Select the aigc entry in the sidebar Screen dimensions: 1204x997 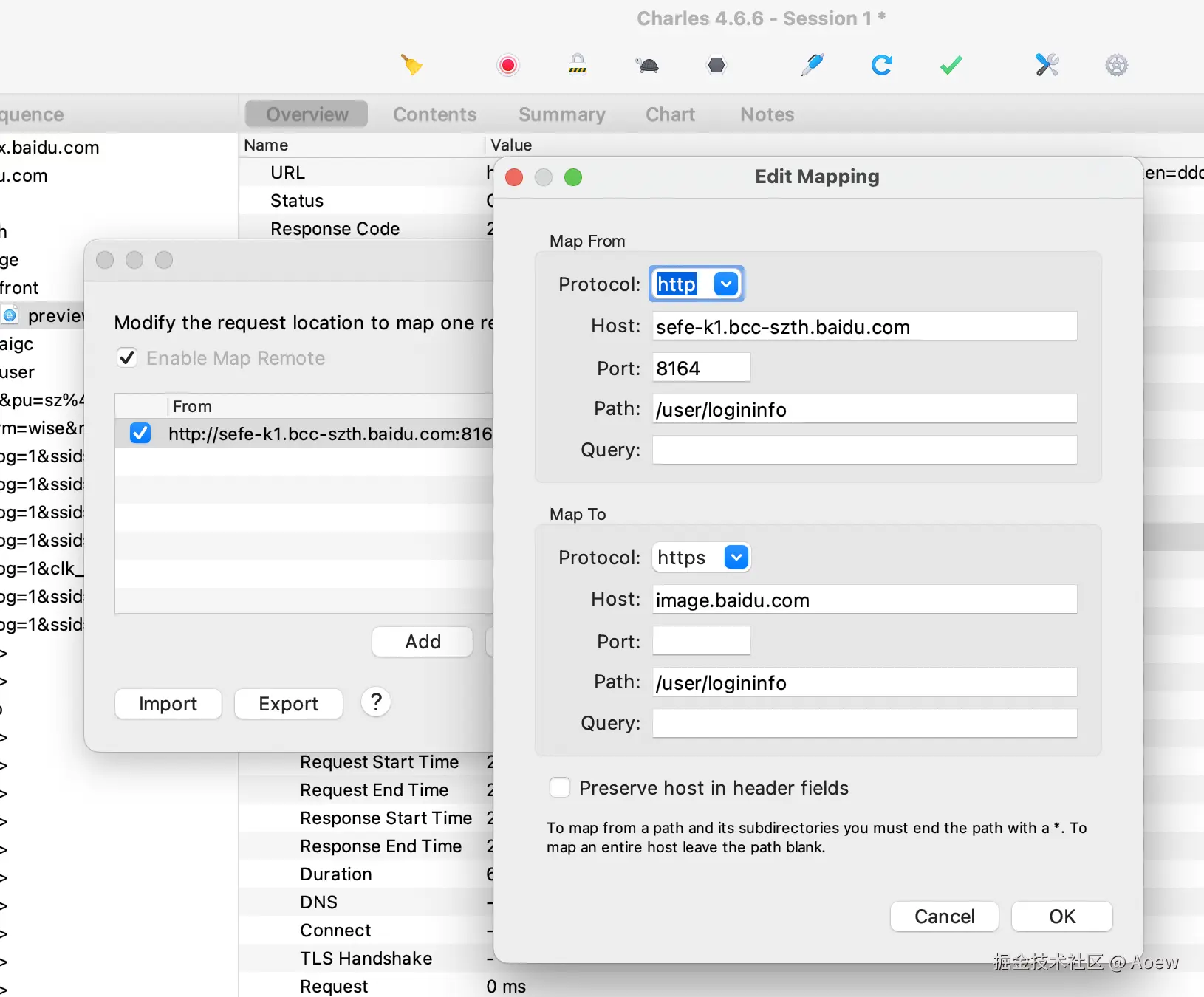click(17, 344)
